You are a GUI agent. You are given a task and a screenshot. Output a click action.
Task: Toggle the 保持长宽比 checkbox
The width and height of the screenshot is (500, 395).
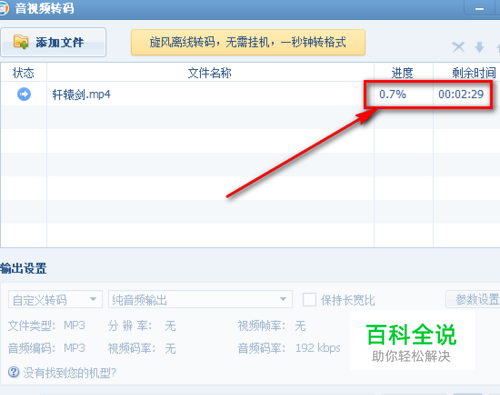[x=309, y=300]
